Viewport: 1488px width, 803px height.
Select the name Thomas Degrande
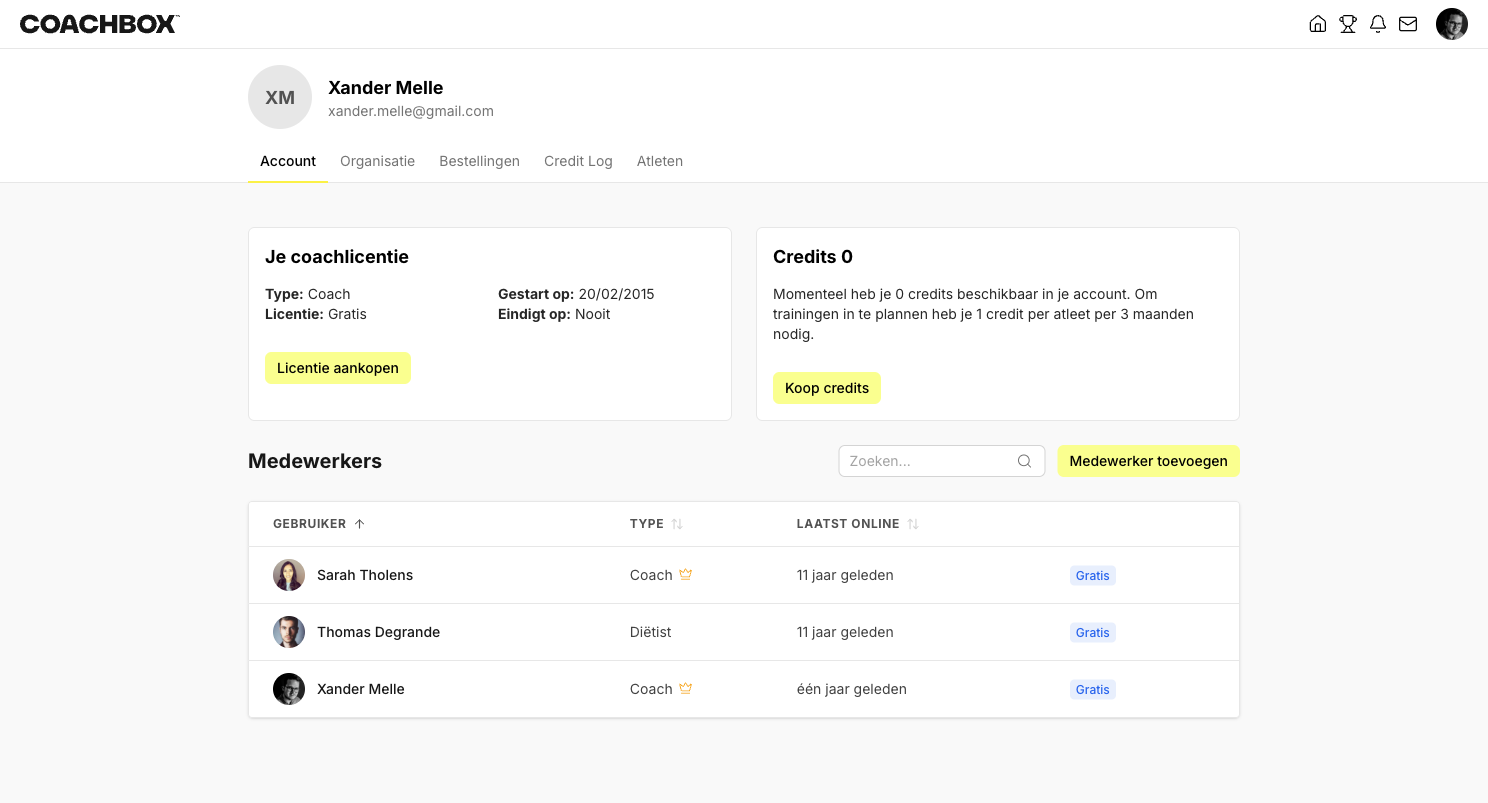[378, 632]
